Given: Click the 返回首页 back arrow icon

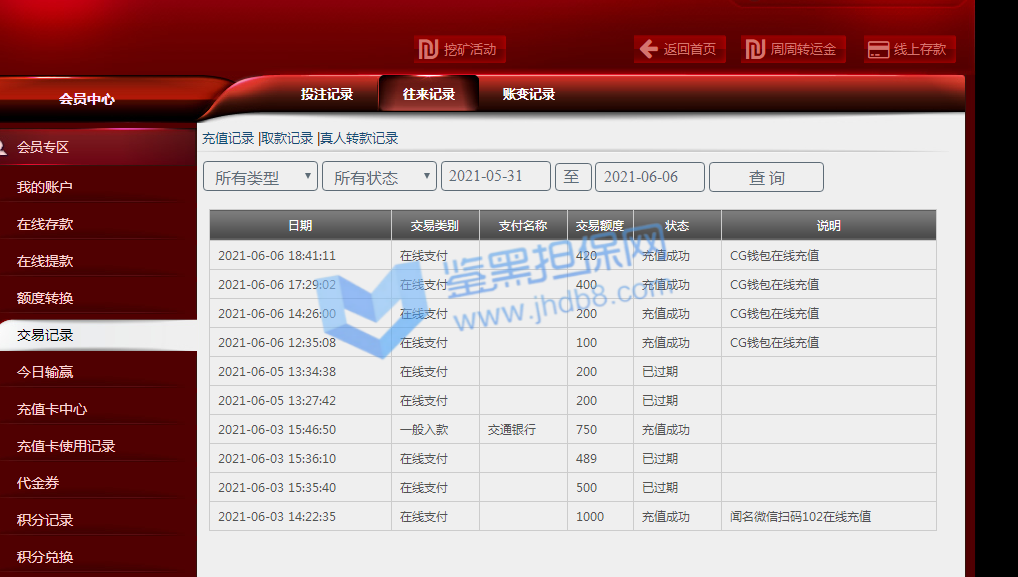Looking at the screenshot, I should 648,49.
